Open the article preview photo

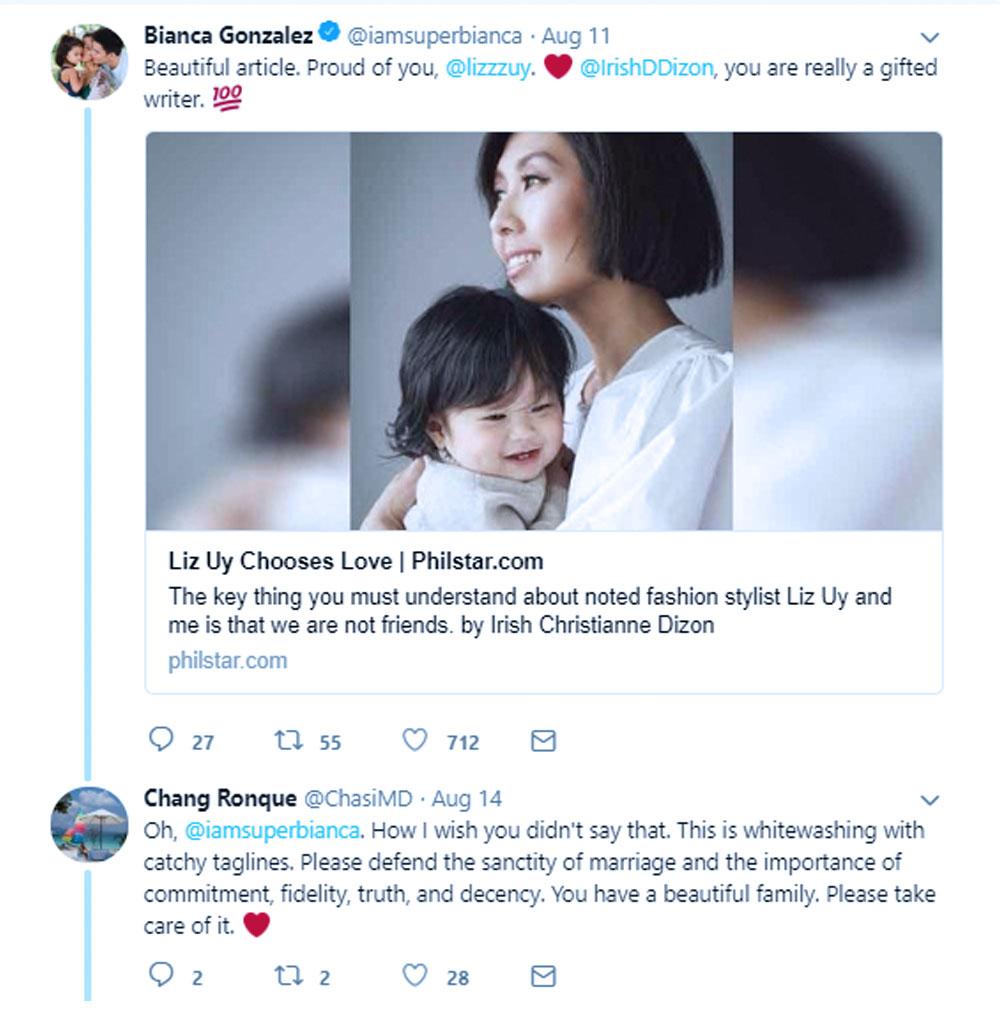point(544,330)
